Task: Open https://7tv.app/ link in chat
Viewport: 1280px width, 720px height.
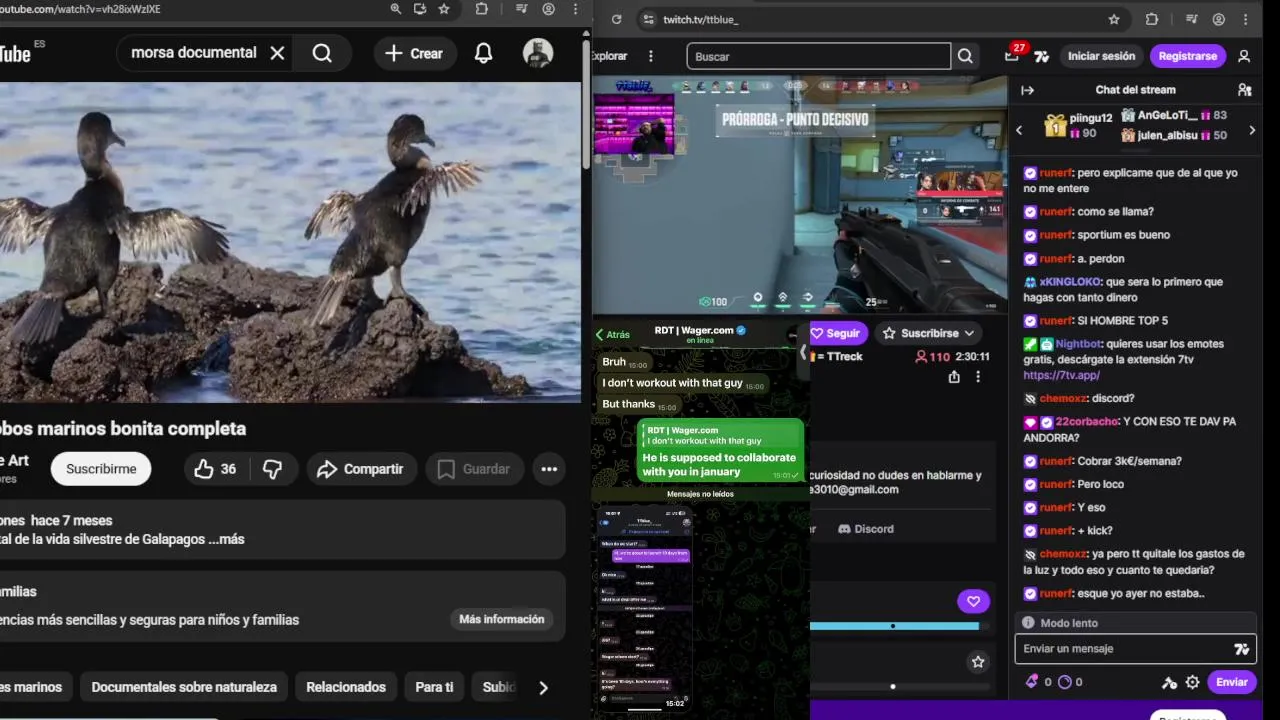Action: click(x=1061, y=375)
